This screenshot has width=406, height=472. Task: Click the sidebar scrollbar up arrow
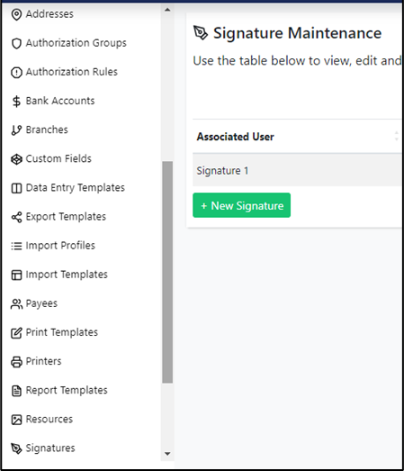[168, 10]
